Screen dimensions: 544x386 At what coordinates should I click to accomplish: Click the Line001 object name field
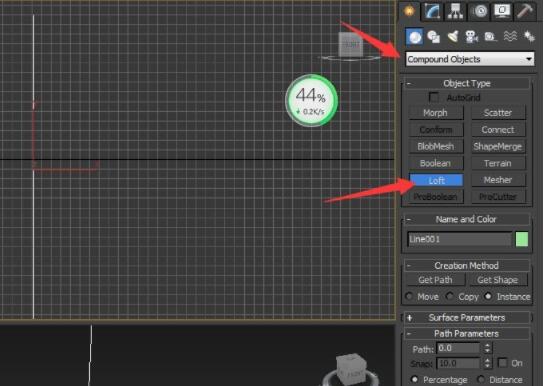click(459, 239)
